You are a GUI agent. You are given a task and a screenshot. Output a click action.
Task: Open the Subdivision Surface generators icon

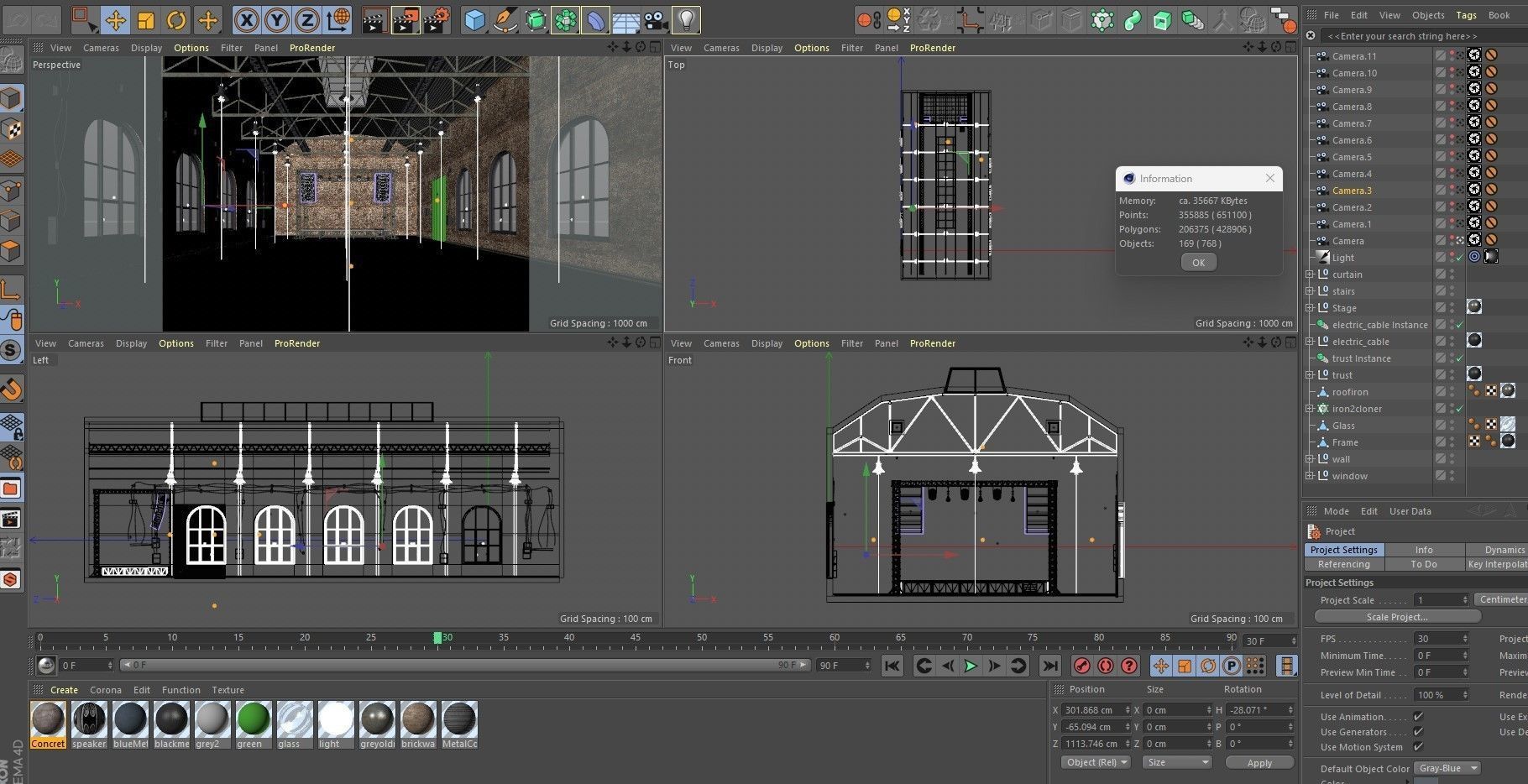click(x=536, y=19)
